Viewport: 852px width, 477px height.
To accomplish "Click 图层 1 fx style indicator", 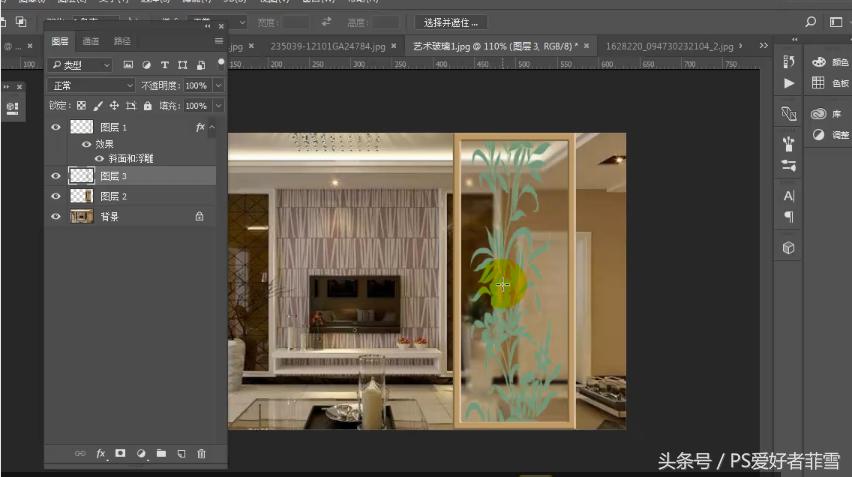I will pyautogui.click(x=200, y=127).
